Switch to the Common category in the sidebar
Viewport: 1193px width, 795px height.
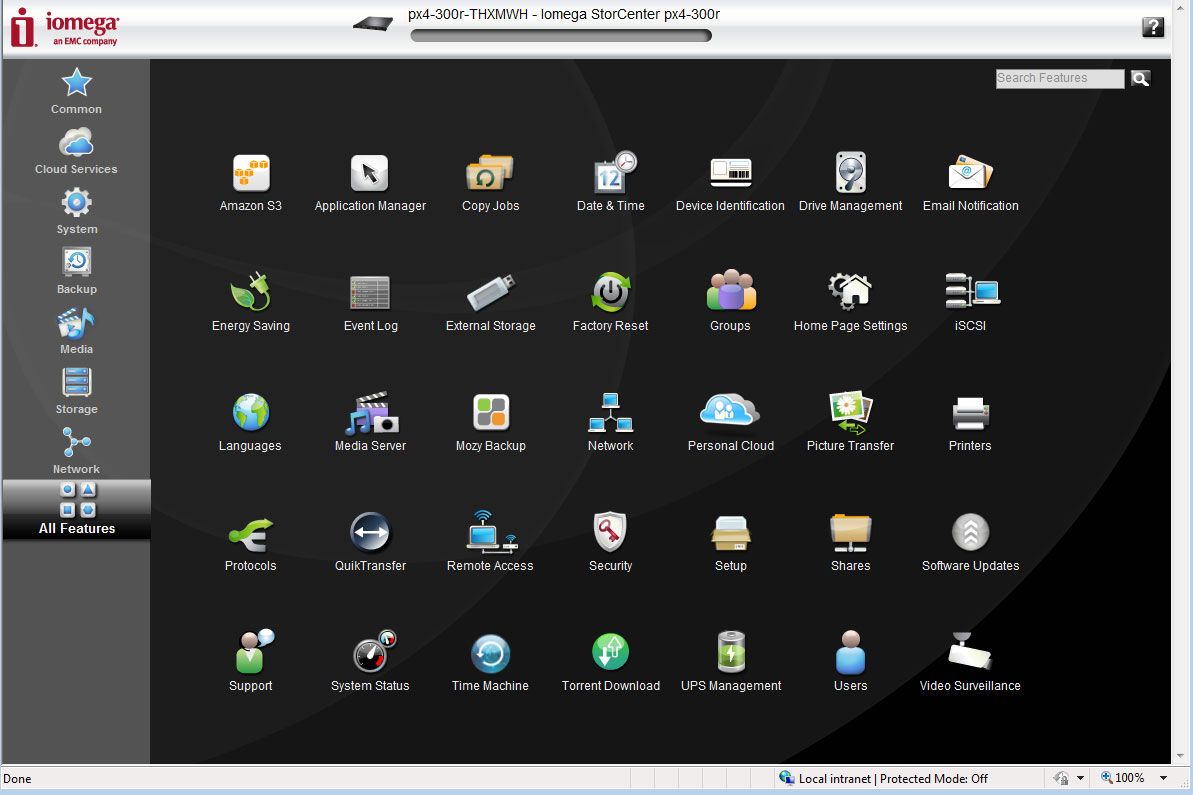point(76,91)
